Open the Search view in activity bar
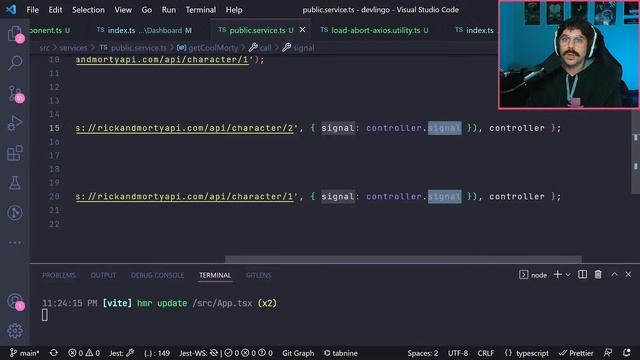 15,63
